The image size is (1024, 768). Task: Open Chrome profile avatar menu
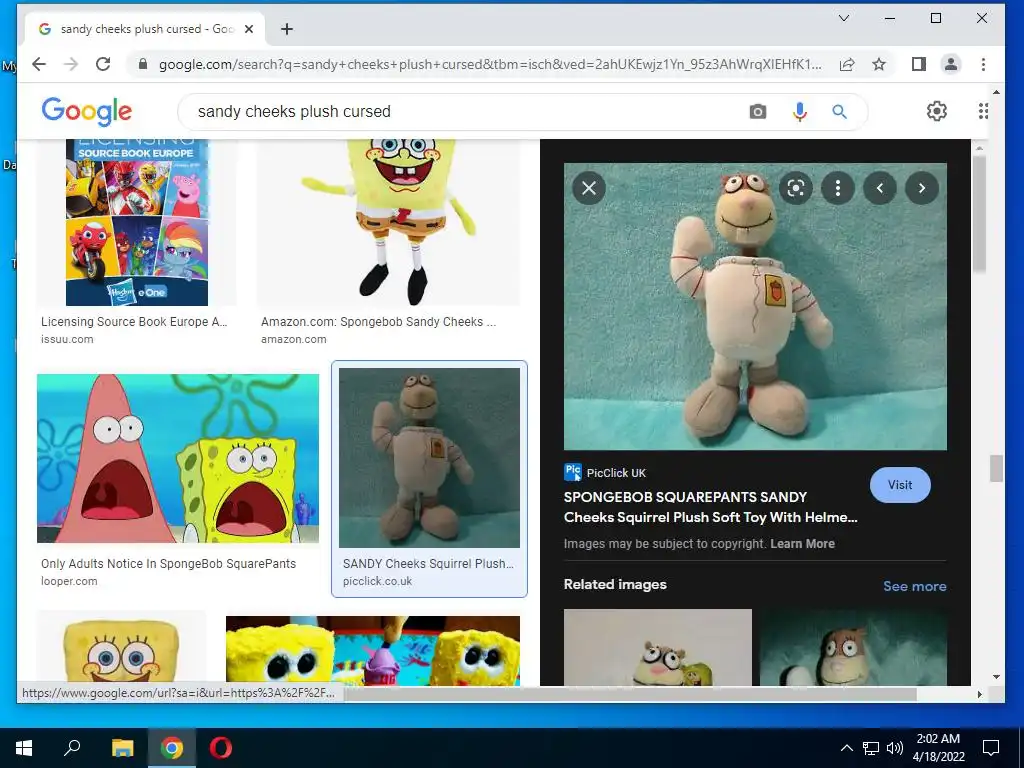[x=951, y=64]
